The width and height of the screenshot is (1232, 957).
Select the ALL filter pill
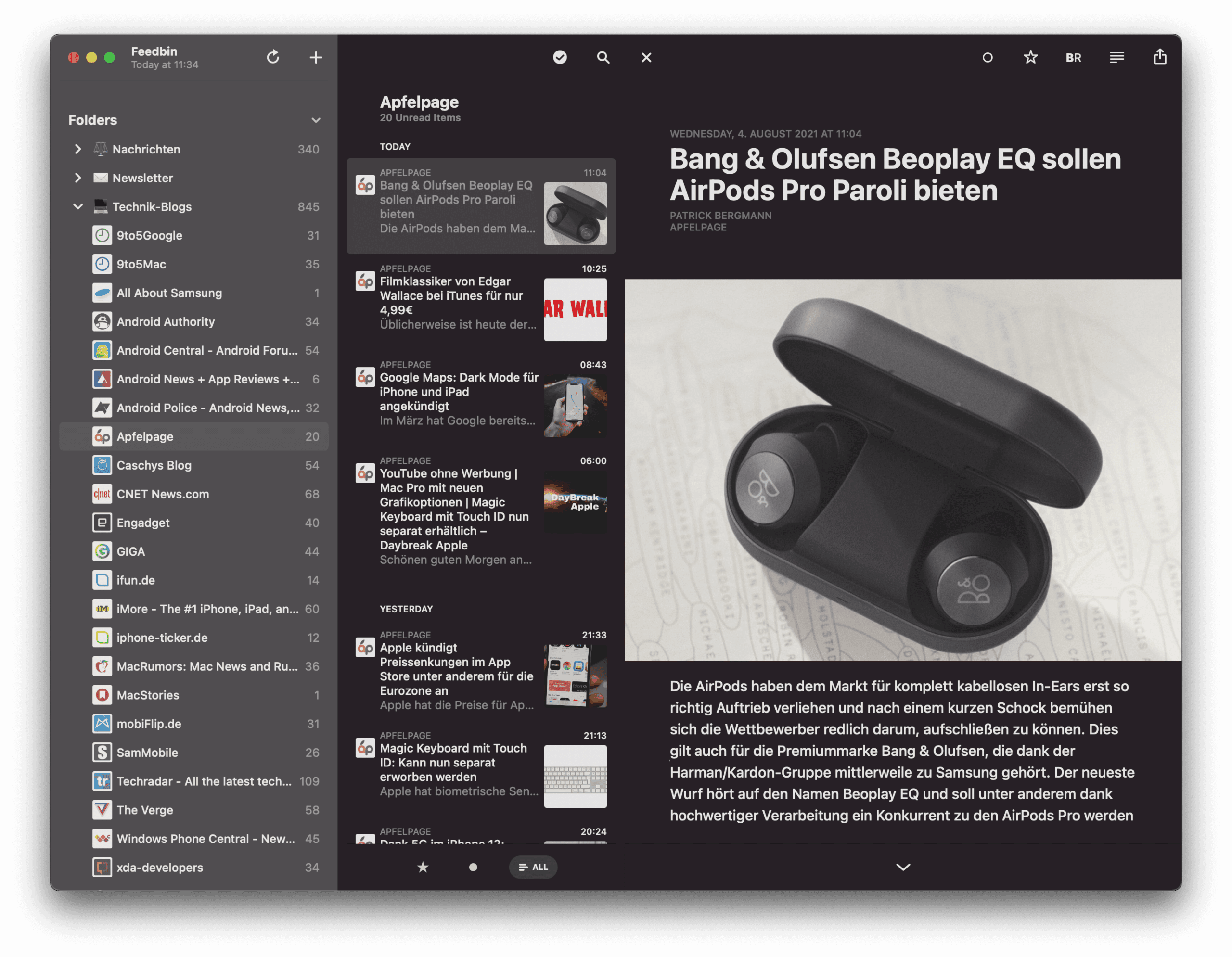[x=533, y=867]
